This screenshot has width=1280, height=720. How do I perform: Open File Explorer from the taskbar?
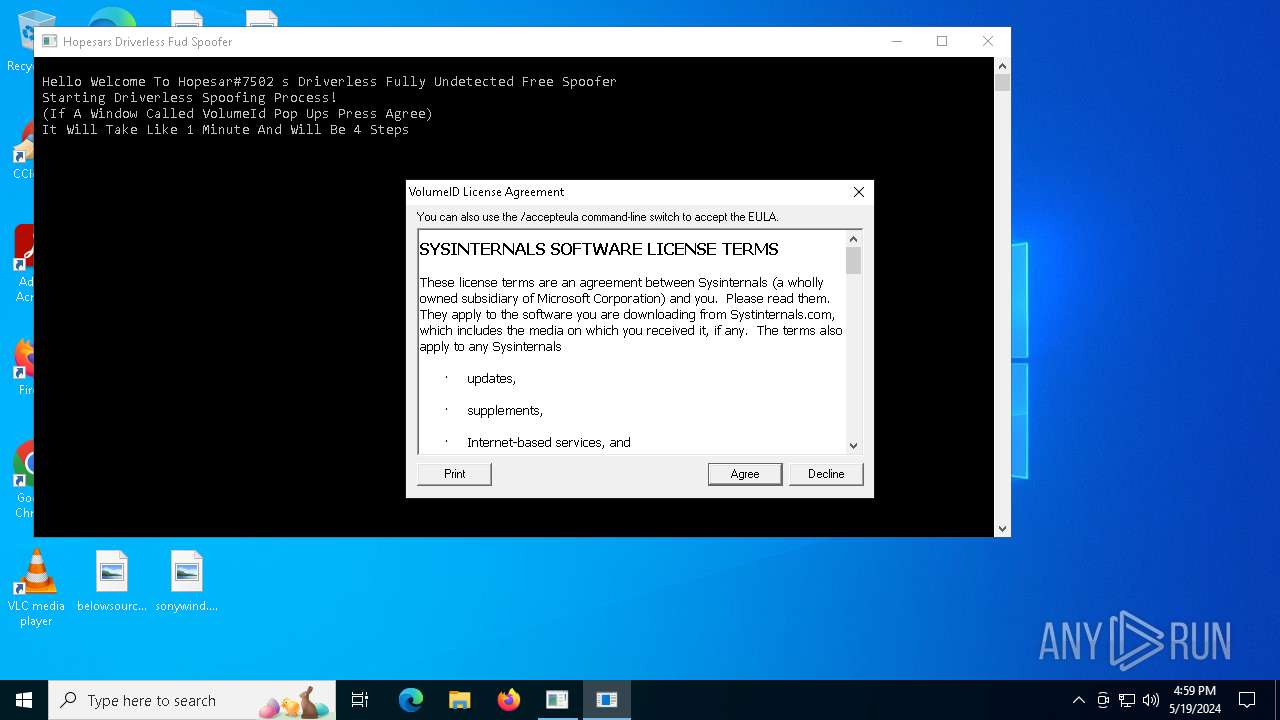click(x=459, y=700)
